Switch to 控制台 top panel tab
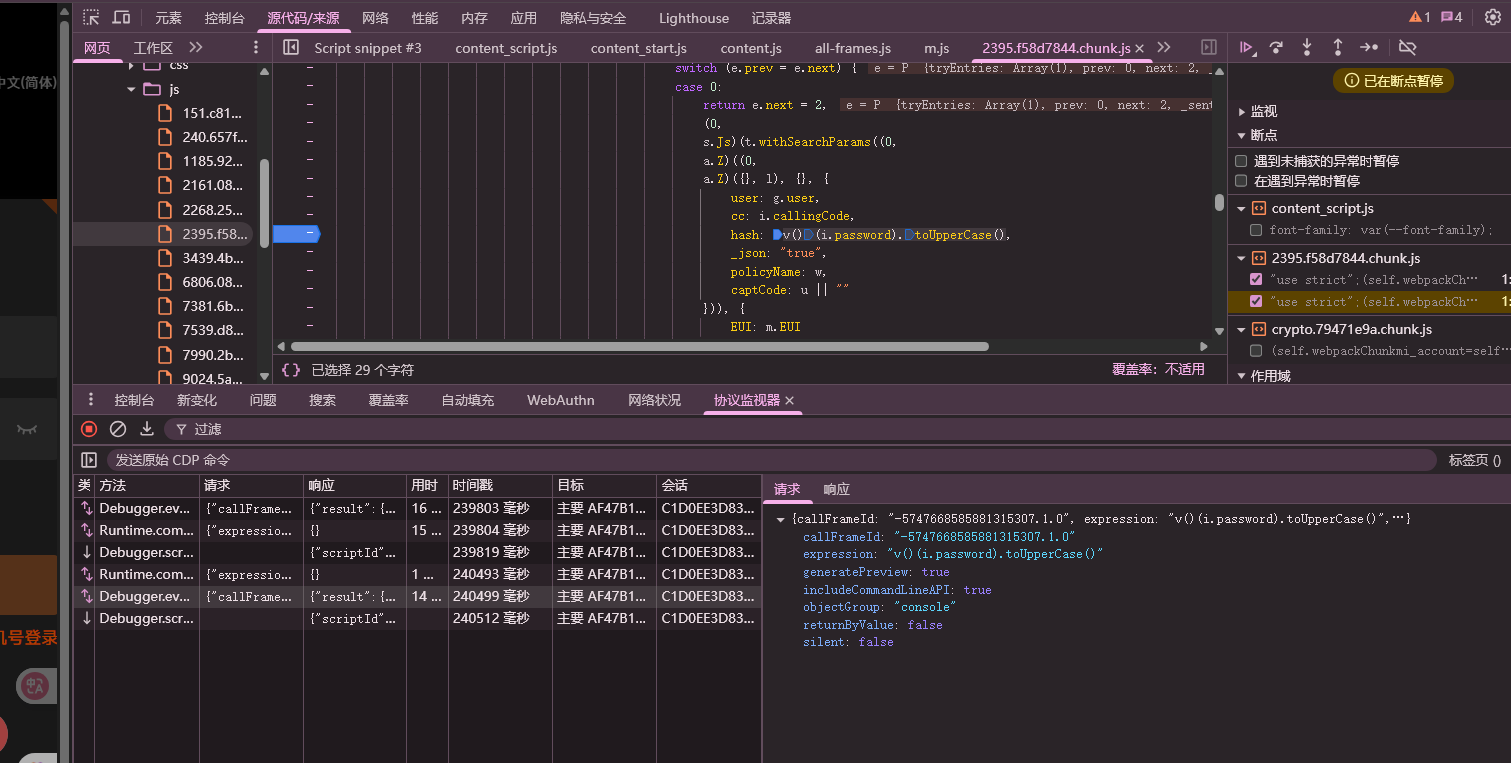This screenshot has height=763, width=1511. (x=224, y=18)
